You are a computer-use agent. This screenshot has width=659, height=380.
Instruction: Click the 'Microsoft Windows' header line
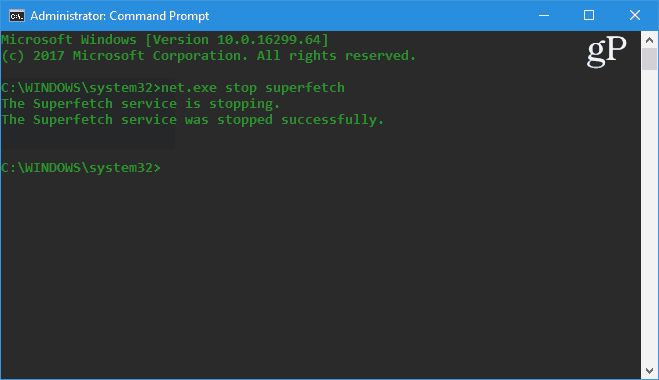165,40
